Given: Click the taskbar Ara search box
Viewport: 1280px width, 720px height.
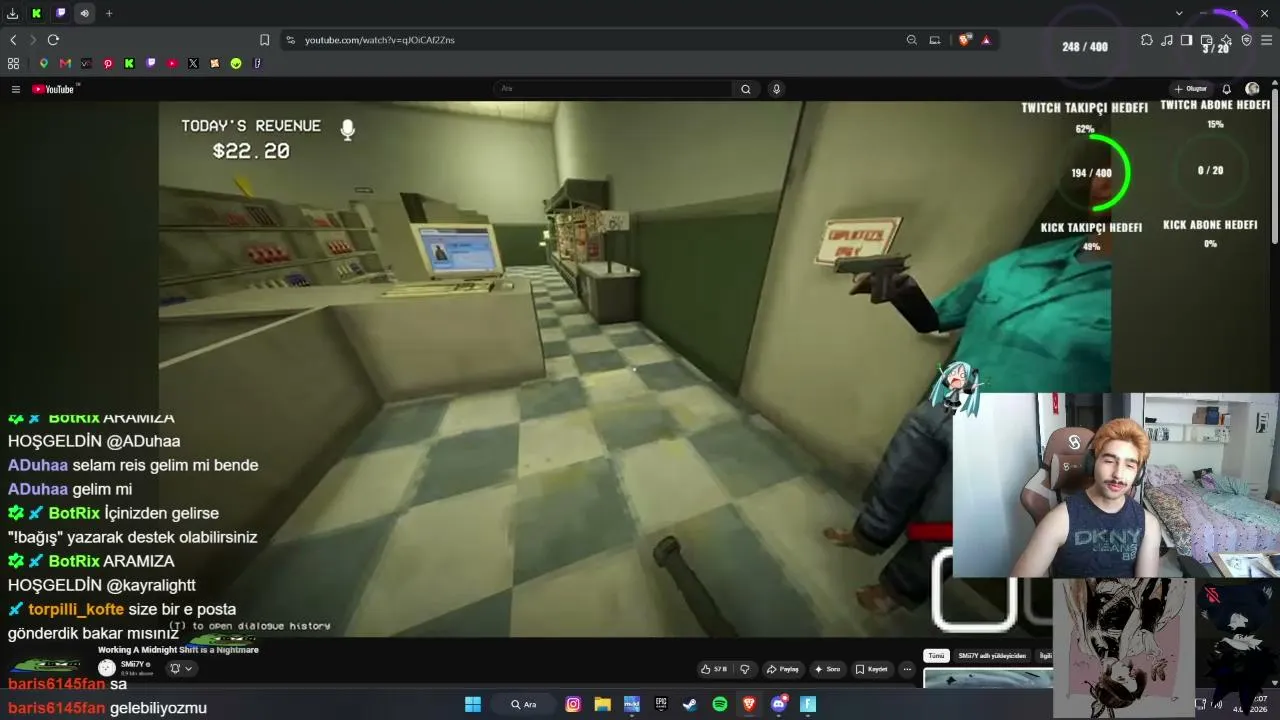Looking at the screenshot, I should 526,704.
